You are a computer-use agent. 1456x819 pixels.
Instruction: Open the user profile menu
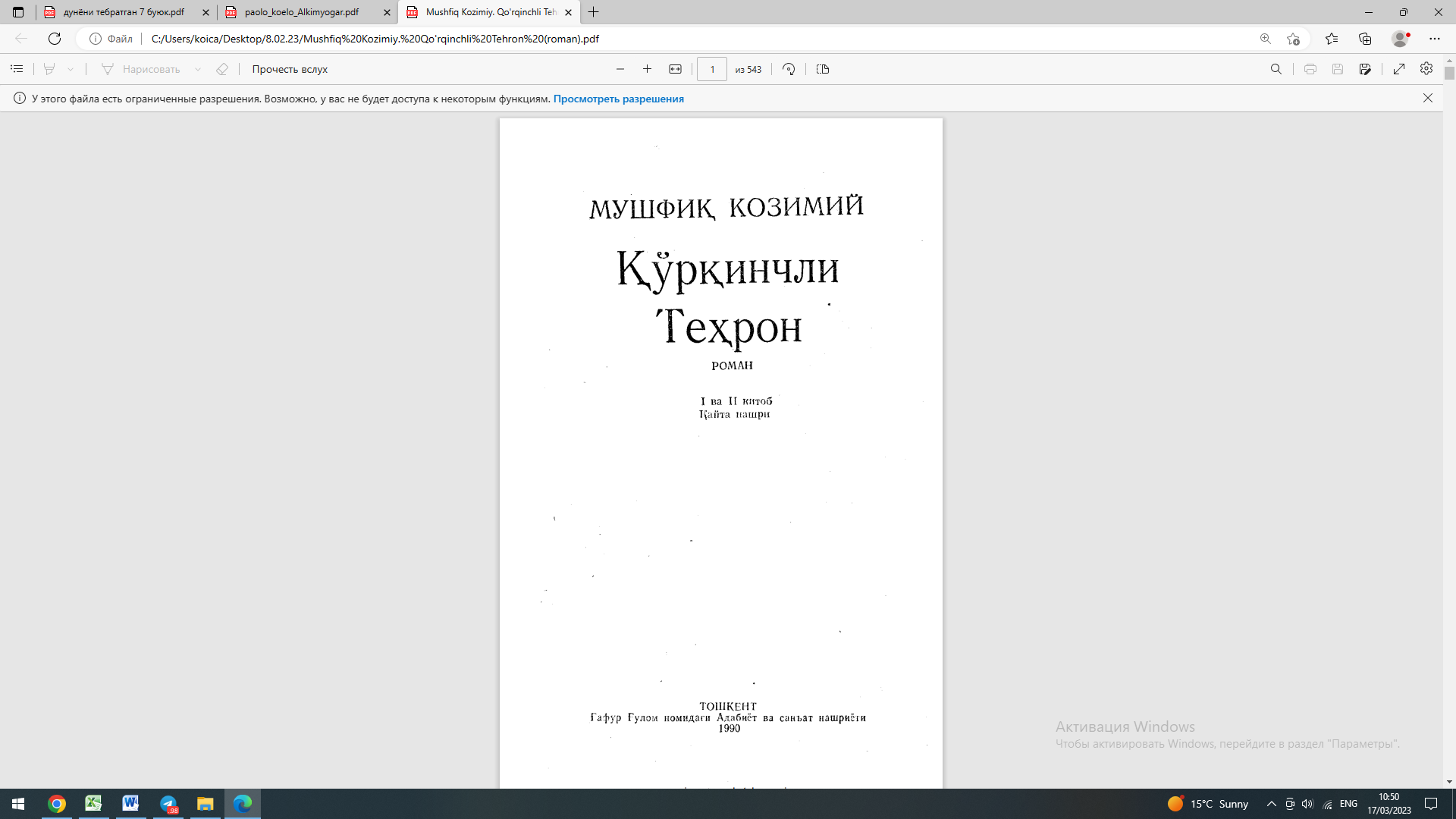click(1401, 39)
